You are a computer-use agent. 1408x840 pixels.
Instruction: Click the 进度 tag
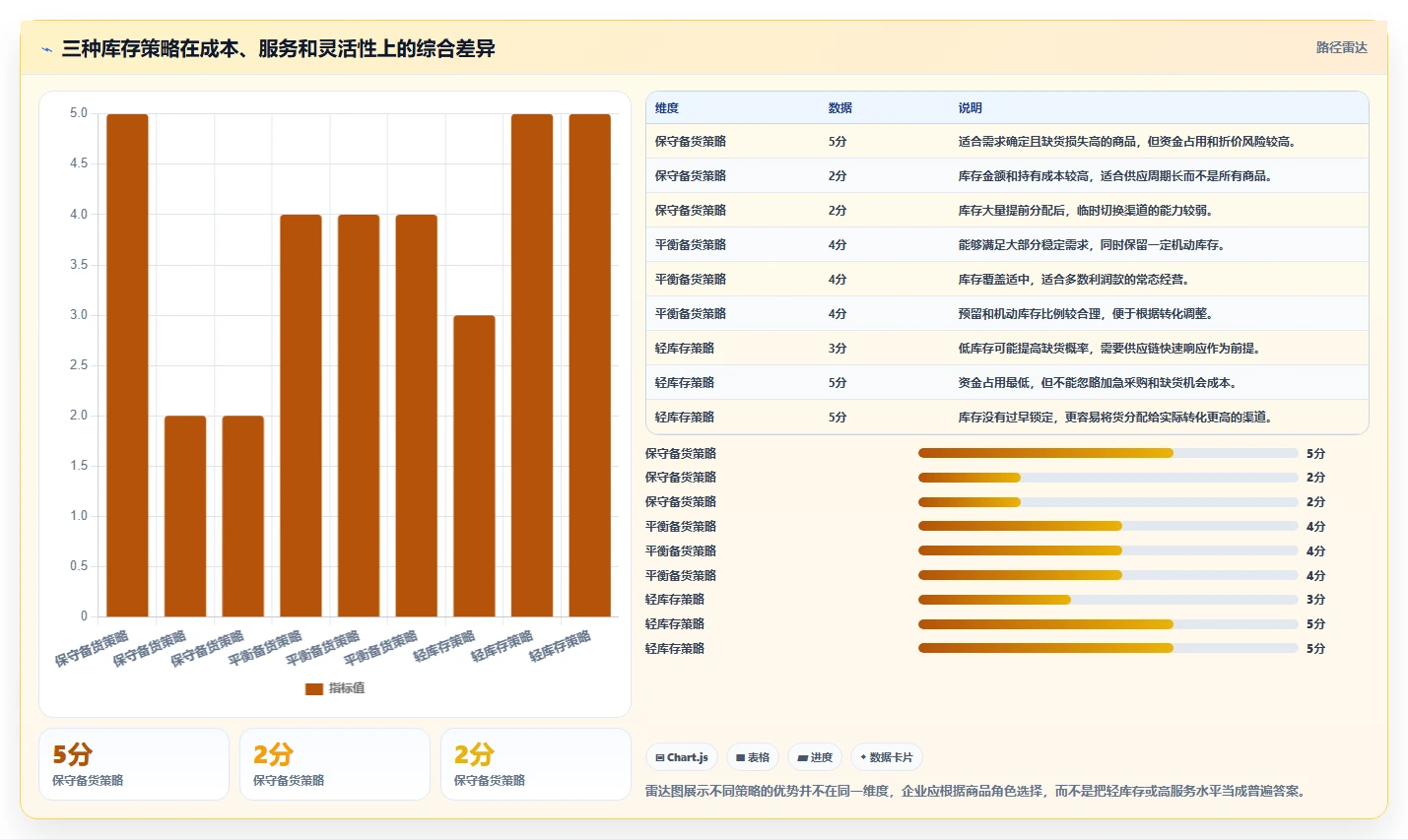(815, 757)
